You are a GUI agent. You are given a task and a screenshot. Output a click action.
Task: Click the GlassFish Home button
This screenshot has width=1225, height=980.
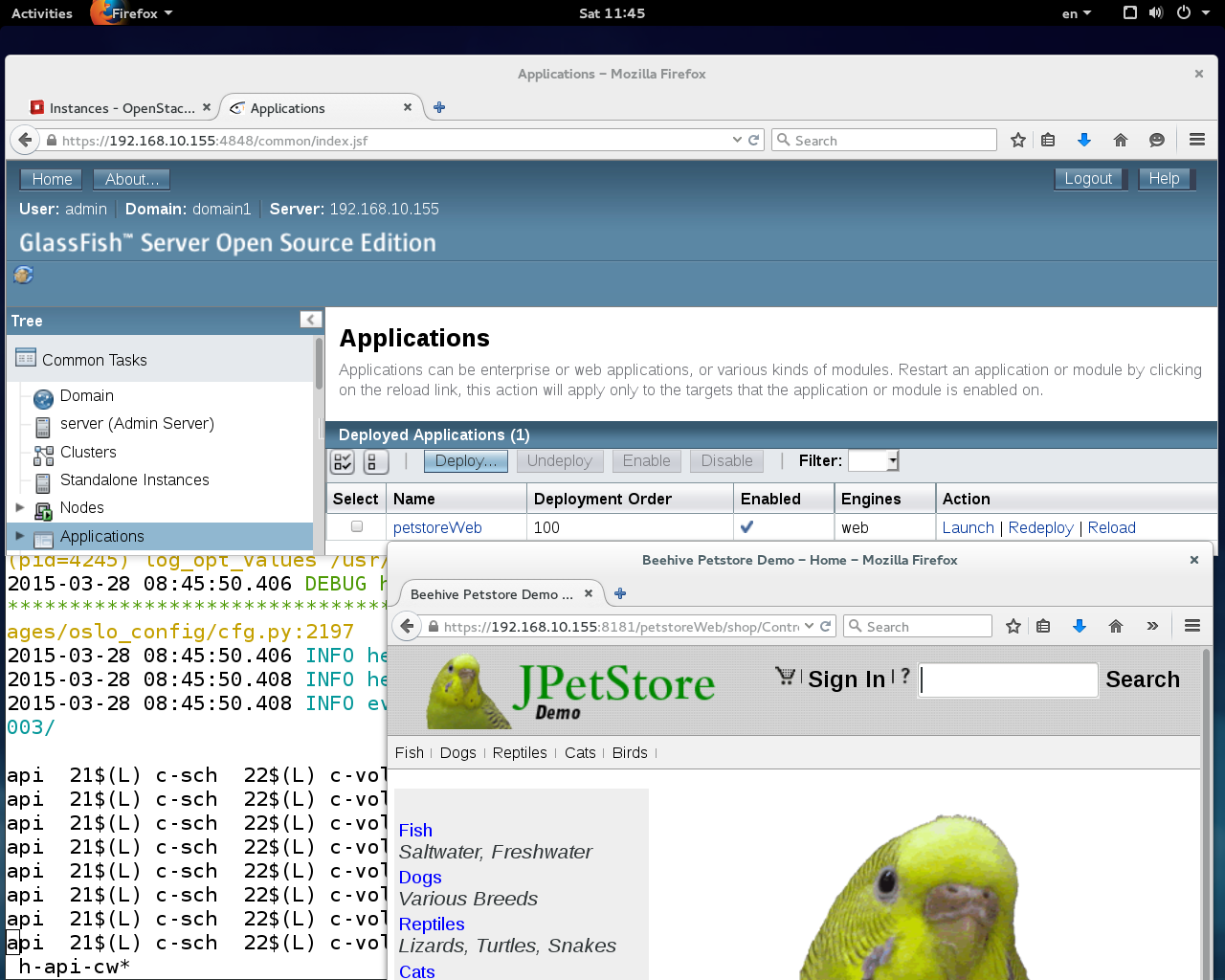click(52, 179)
